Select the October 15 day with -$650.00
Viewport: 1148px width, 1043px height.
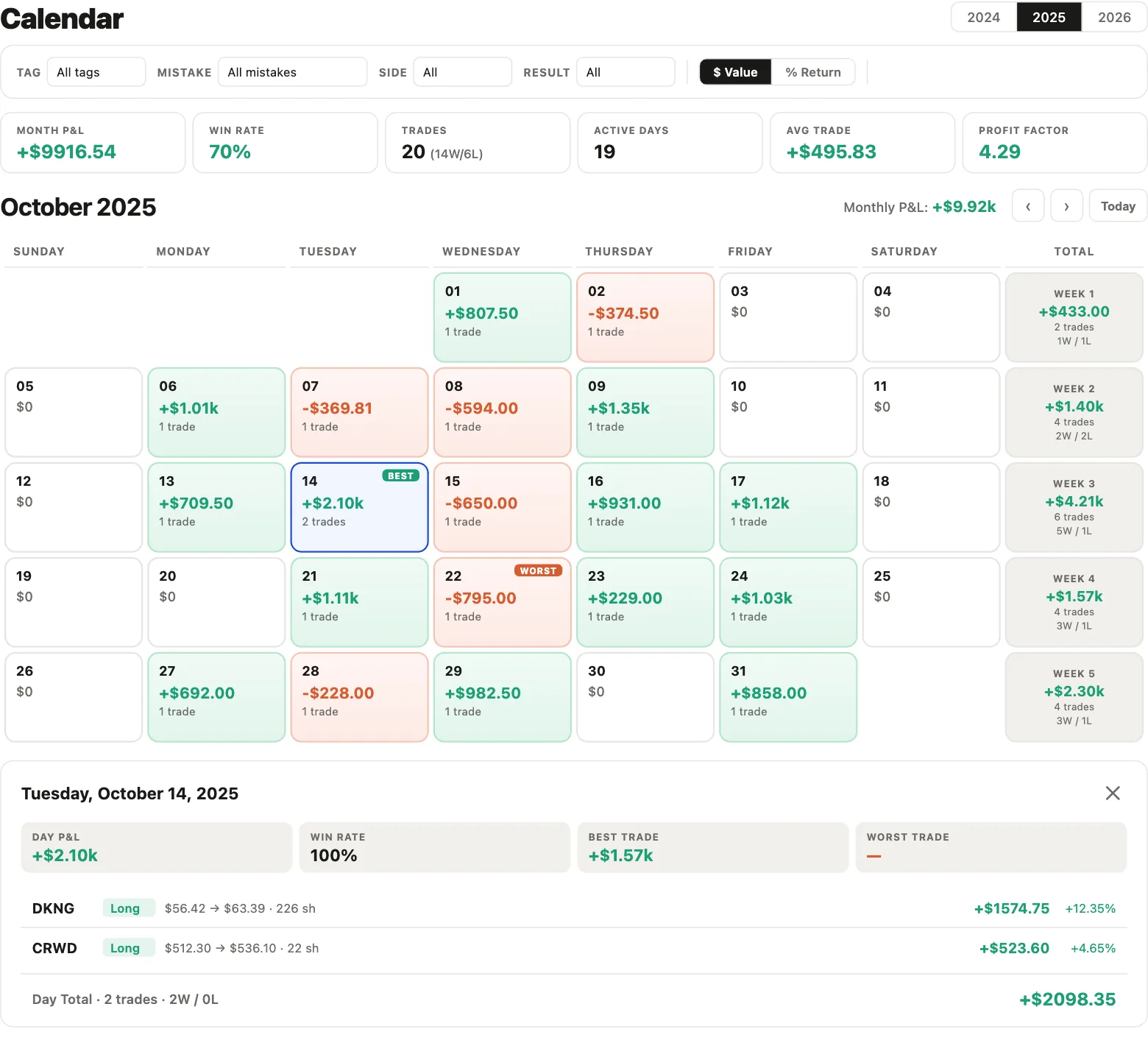point(503,507)
